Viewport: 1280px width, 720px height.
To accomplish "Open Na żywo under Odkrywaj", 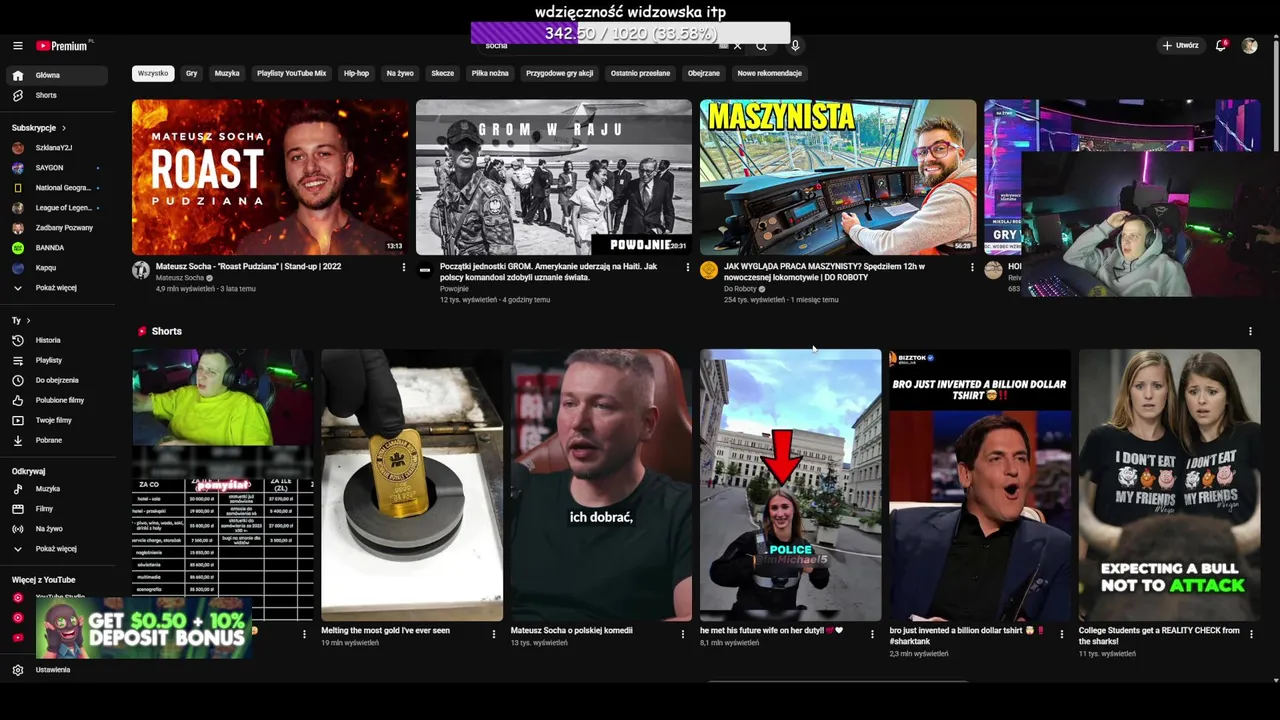I will click(57, 529).
